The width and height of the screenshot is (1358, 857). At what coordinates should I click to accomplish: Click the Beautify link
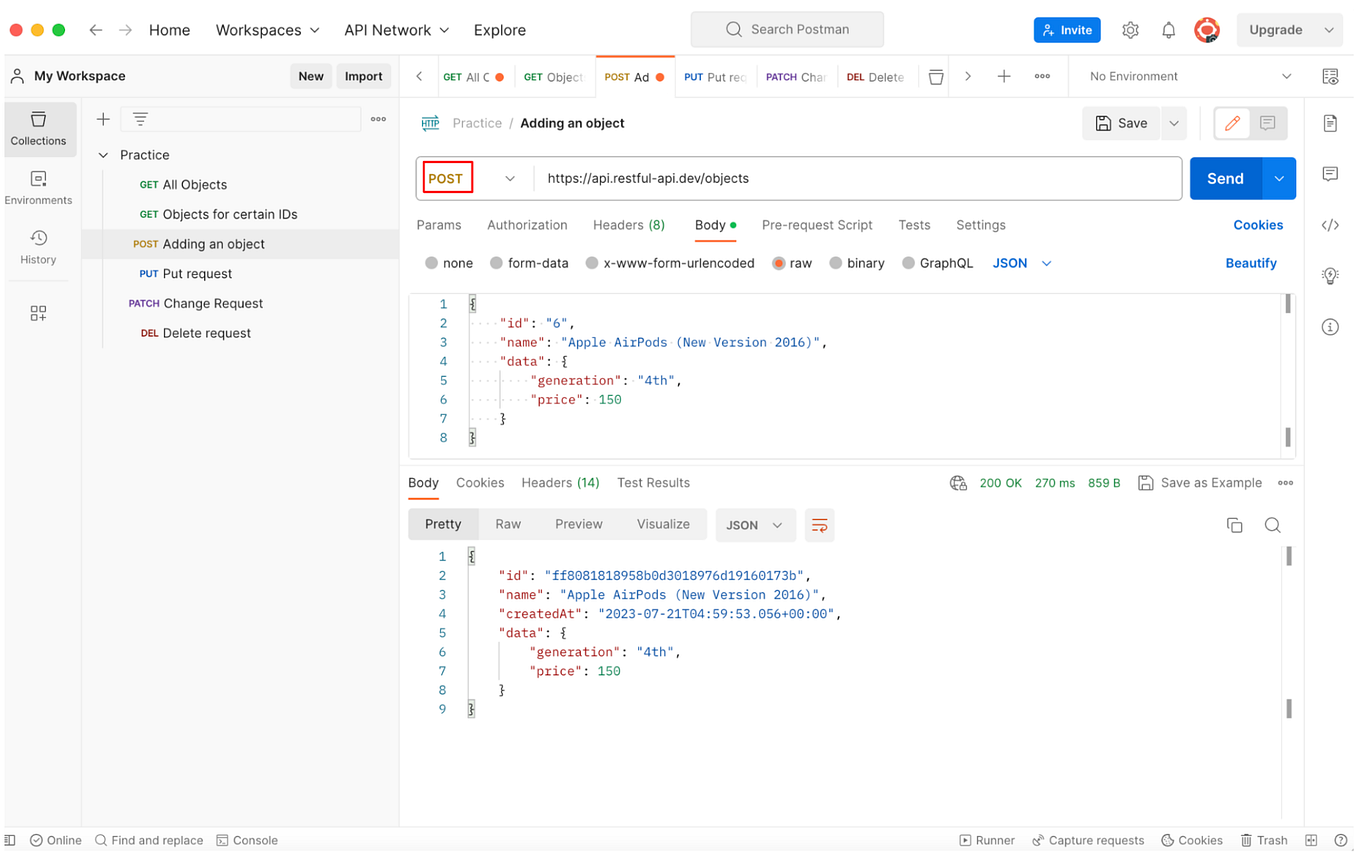click(1251, 263)
